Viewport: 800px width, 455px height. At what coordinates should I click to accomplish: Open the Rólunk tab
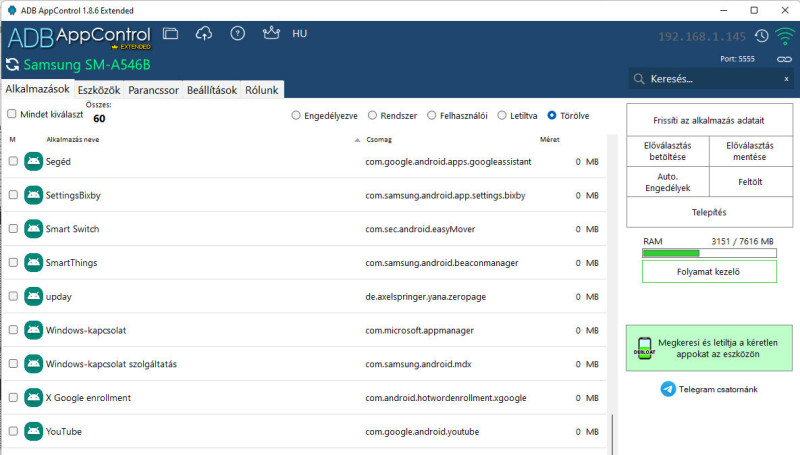click(x=262, y=90)
